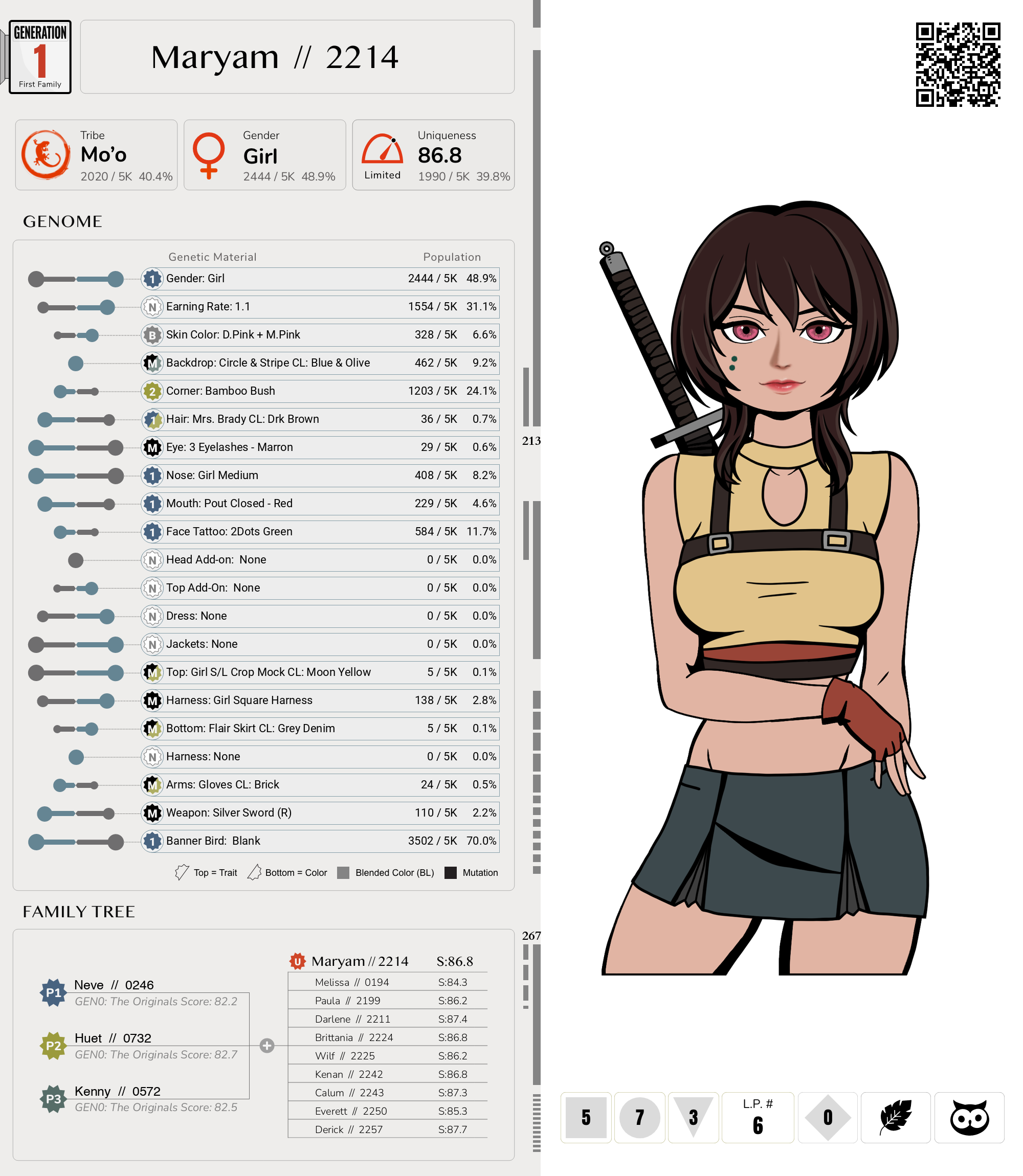Click the QR code image
The image size is (1023, 1176).
click(958, 64)
